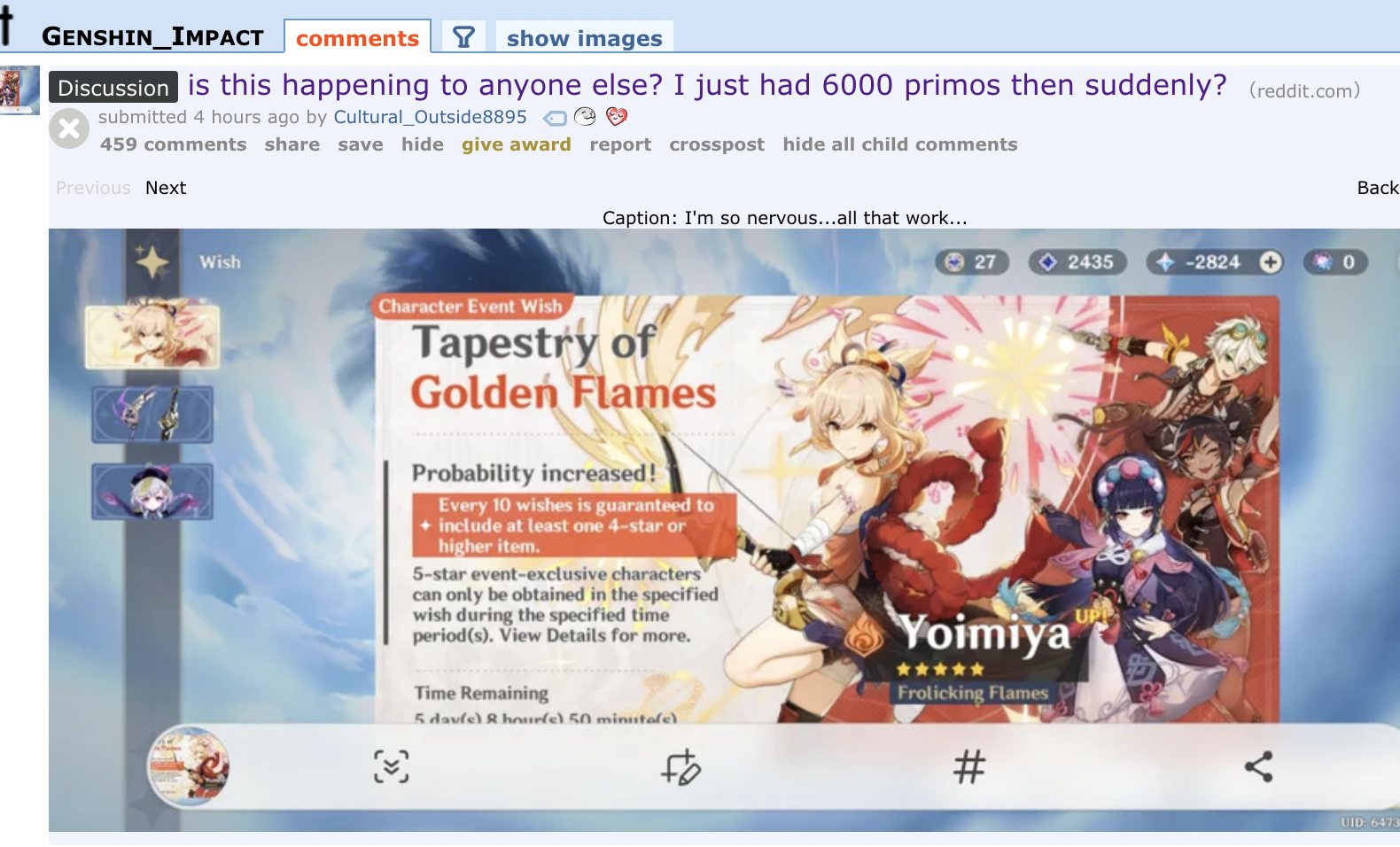Click the share icon in screenshot toolbar
Viewport: 1400px width, 847px height.
click(x=1258, y=766)
